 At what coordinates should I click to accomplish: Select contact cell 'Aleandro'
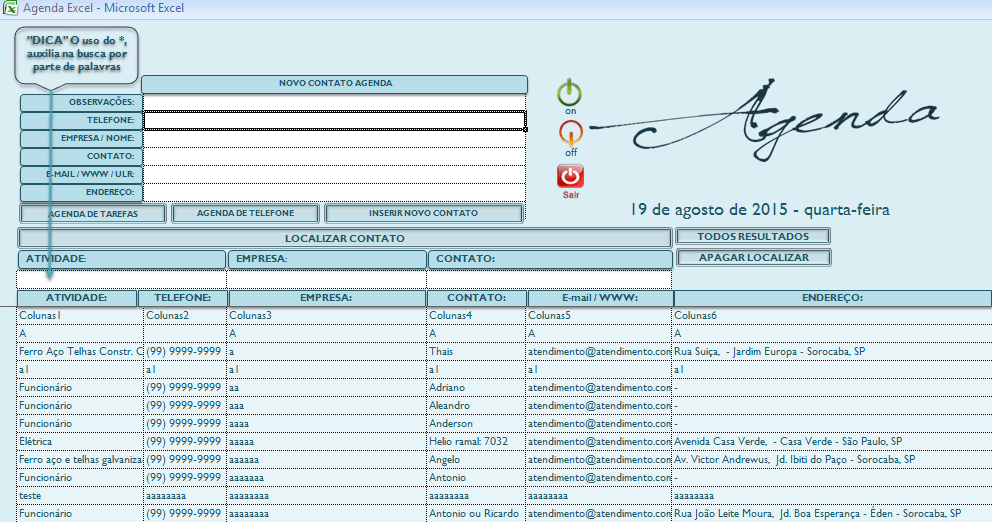pos(476,406)
